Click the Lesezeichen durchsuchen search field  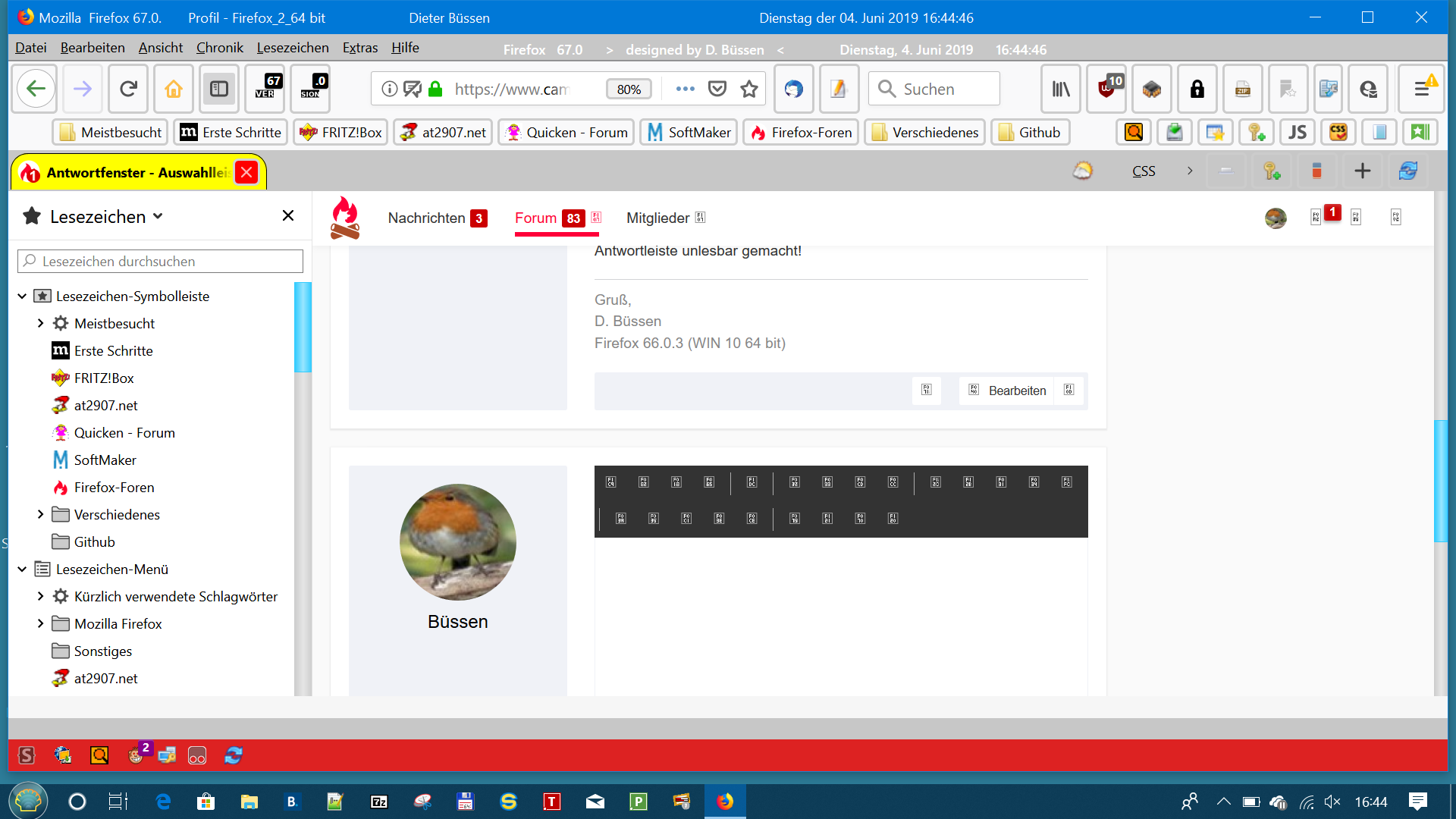(x=161, y=262)
